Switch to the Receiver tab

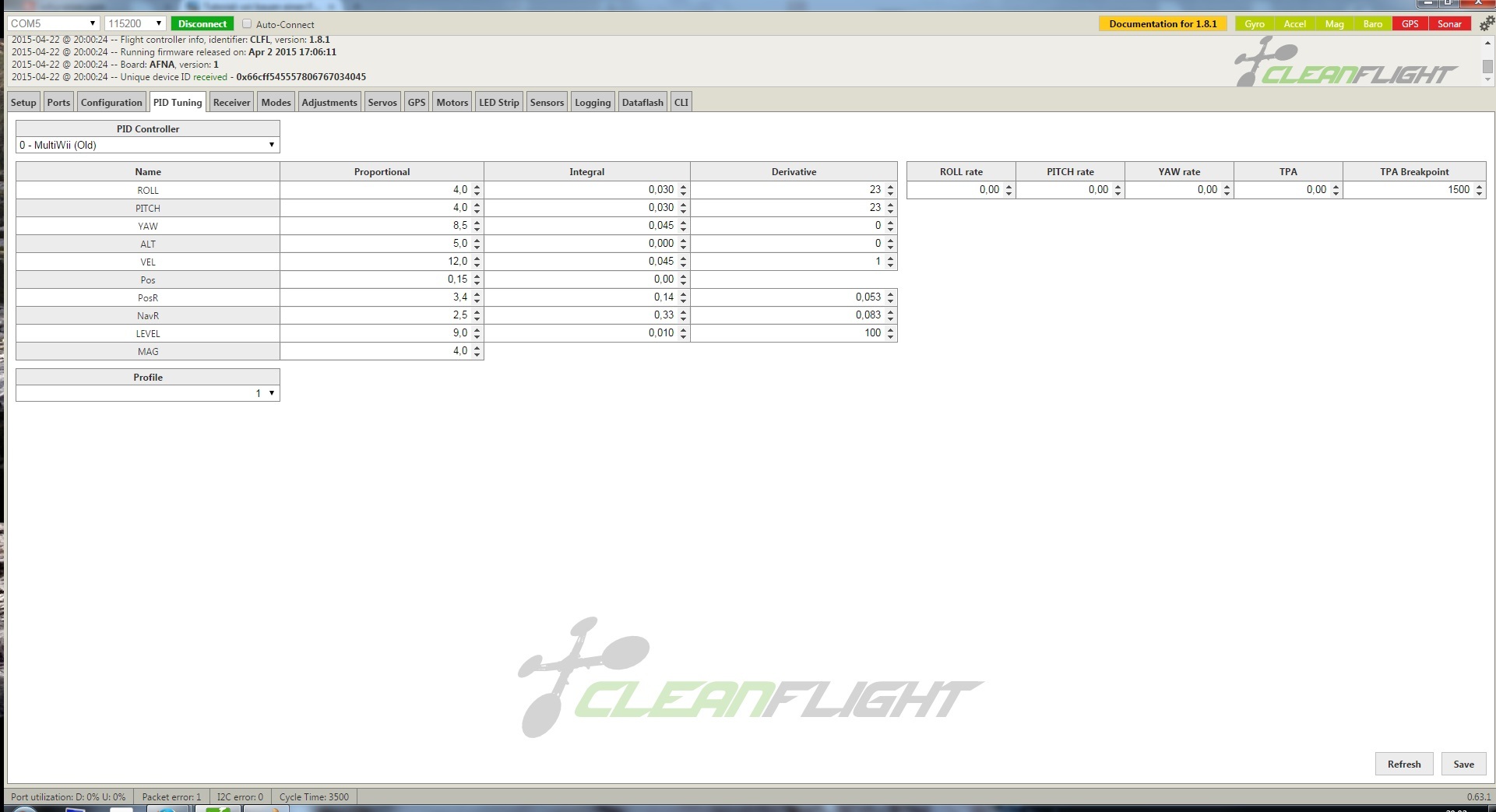click(232, 102)
